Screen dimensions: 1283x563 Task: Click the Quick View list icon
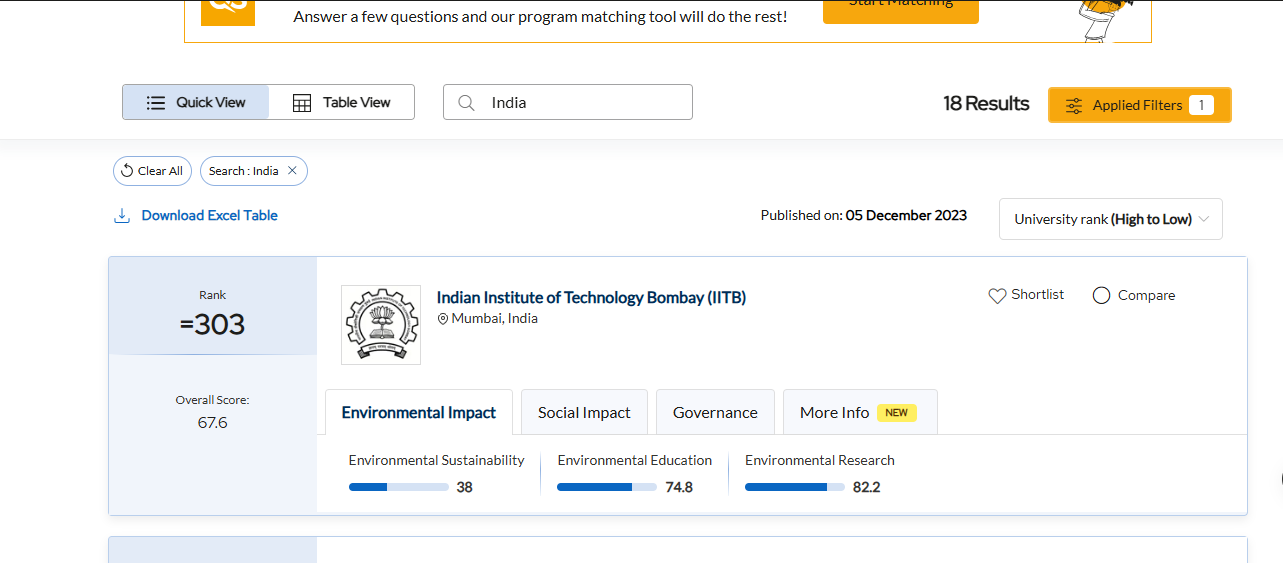pyautogui.click(x=156, y=102)
